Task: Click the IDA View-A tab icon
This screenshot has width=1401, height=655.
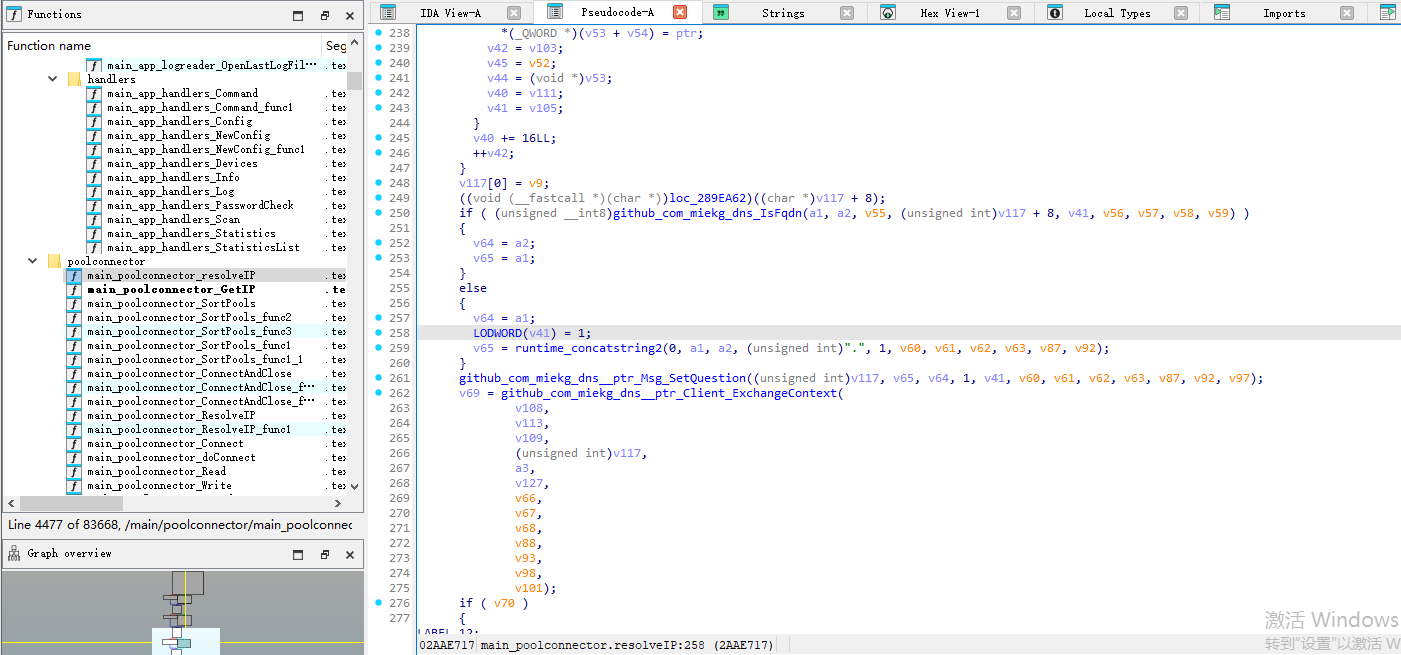Action: pos(388,13)
